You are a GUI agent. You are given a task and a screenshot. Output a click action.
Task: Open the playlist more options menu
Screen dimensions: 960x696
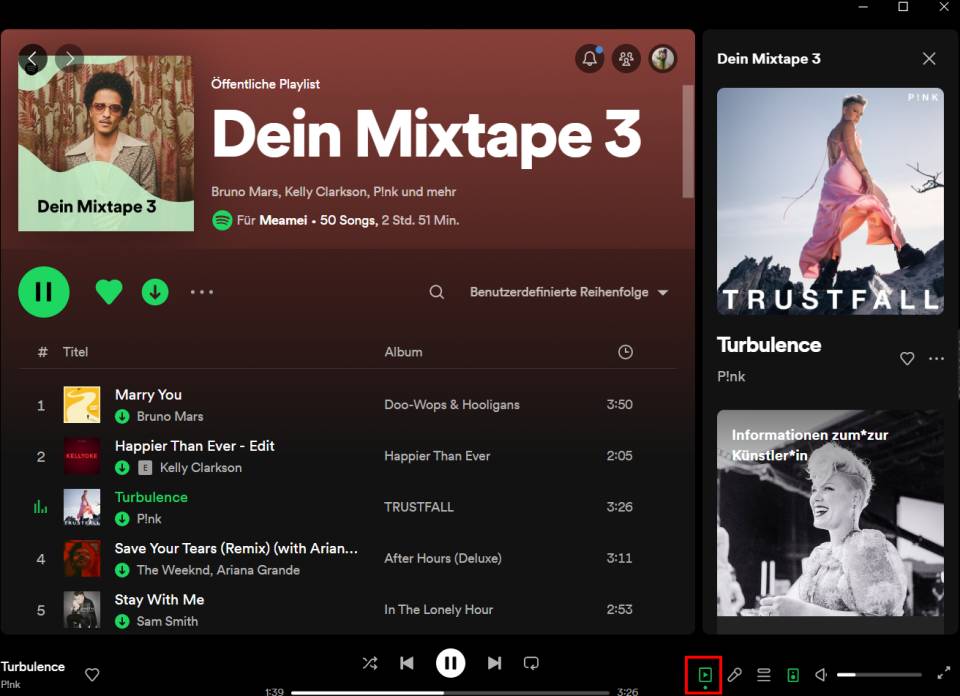click(x=201, y=292)
